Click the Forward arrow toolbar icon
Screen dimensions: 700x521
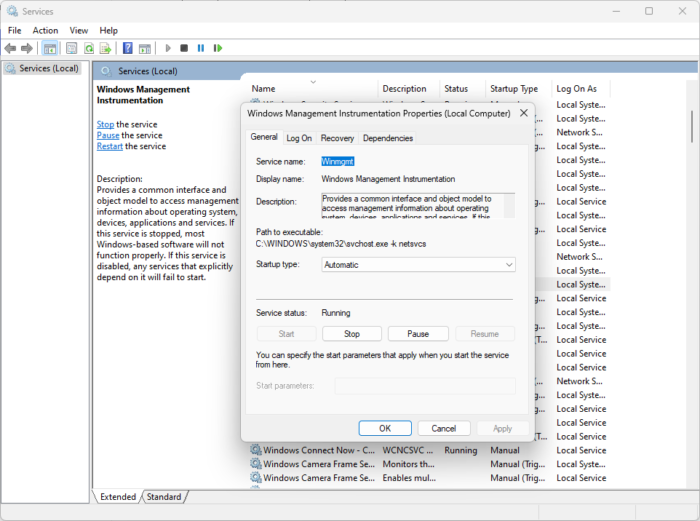(27, 48)
